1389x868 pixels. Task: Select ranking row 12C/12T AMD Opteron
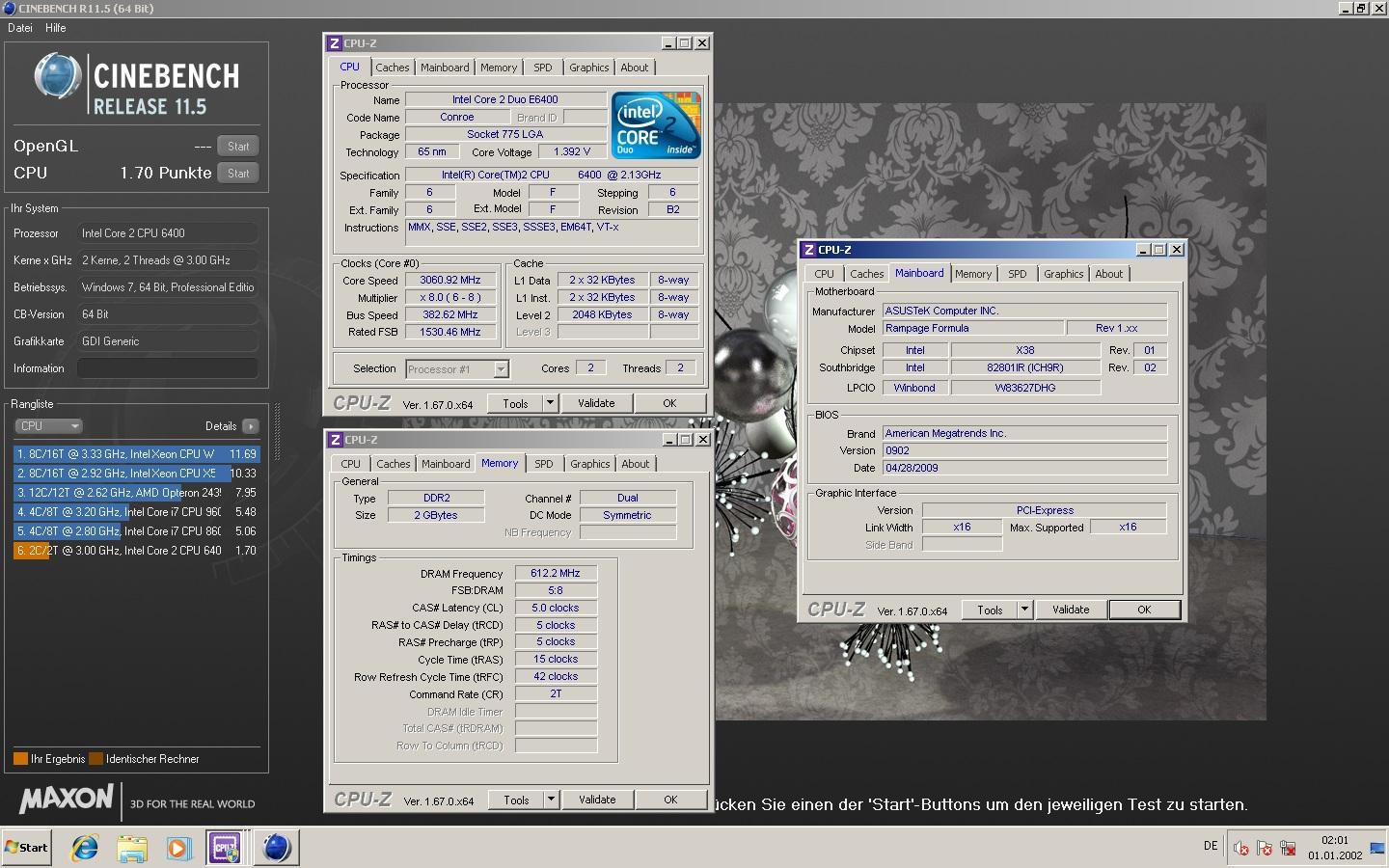[136, 493]
